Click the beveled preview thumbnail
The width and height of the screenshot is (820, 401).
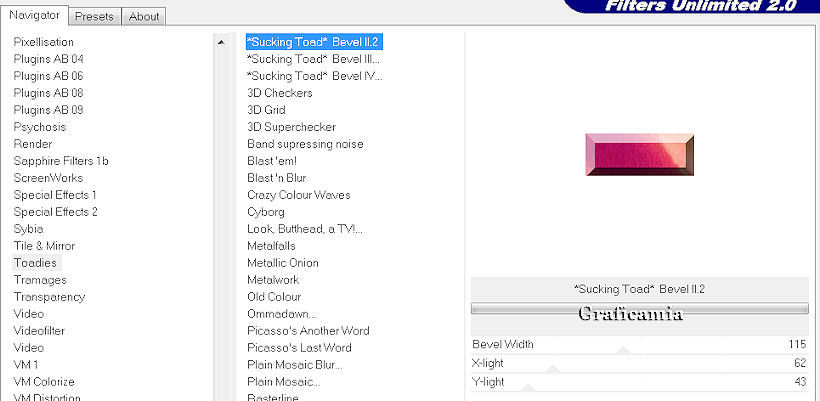pos(640,154)
